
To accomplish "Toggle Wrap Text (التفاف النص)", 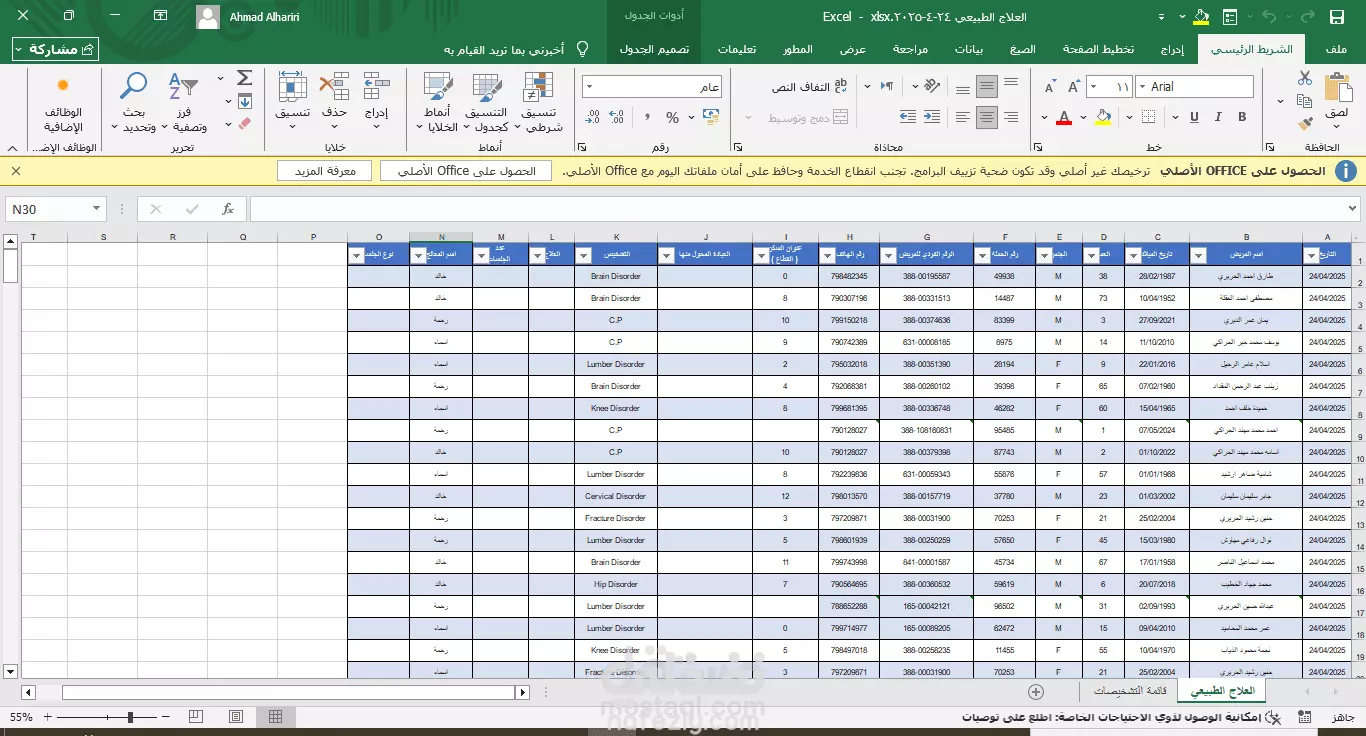I will tap(810, 87).
